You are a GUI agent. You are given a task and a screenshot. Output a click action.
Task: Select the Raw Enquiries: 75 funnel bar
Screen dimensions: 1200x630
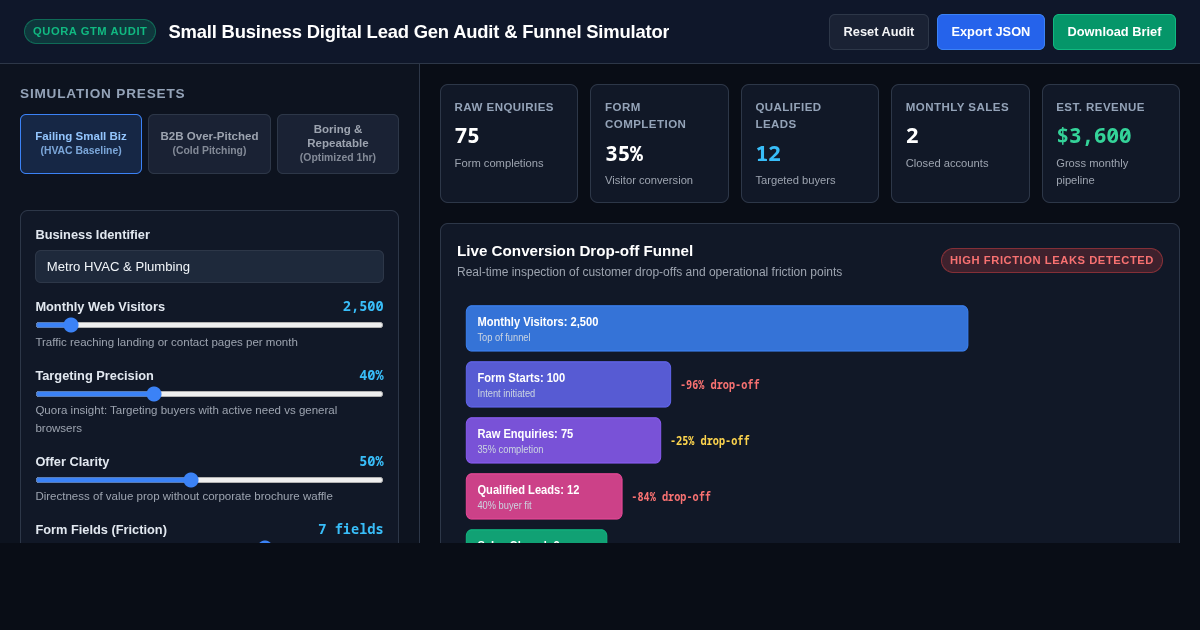[x=563, y=440]
